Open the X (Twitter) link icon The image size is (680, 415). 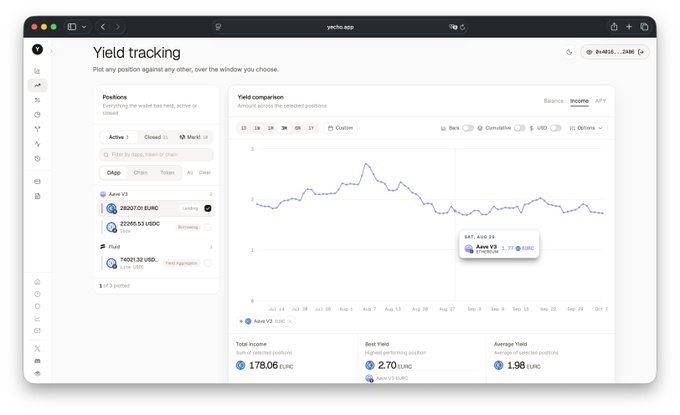click(37, 348)
